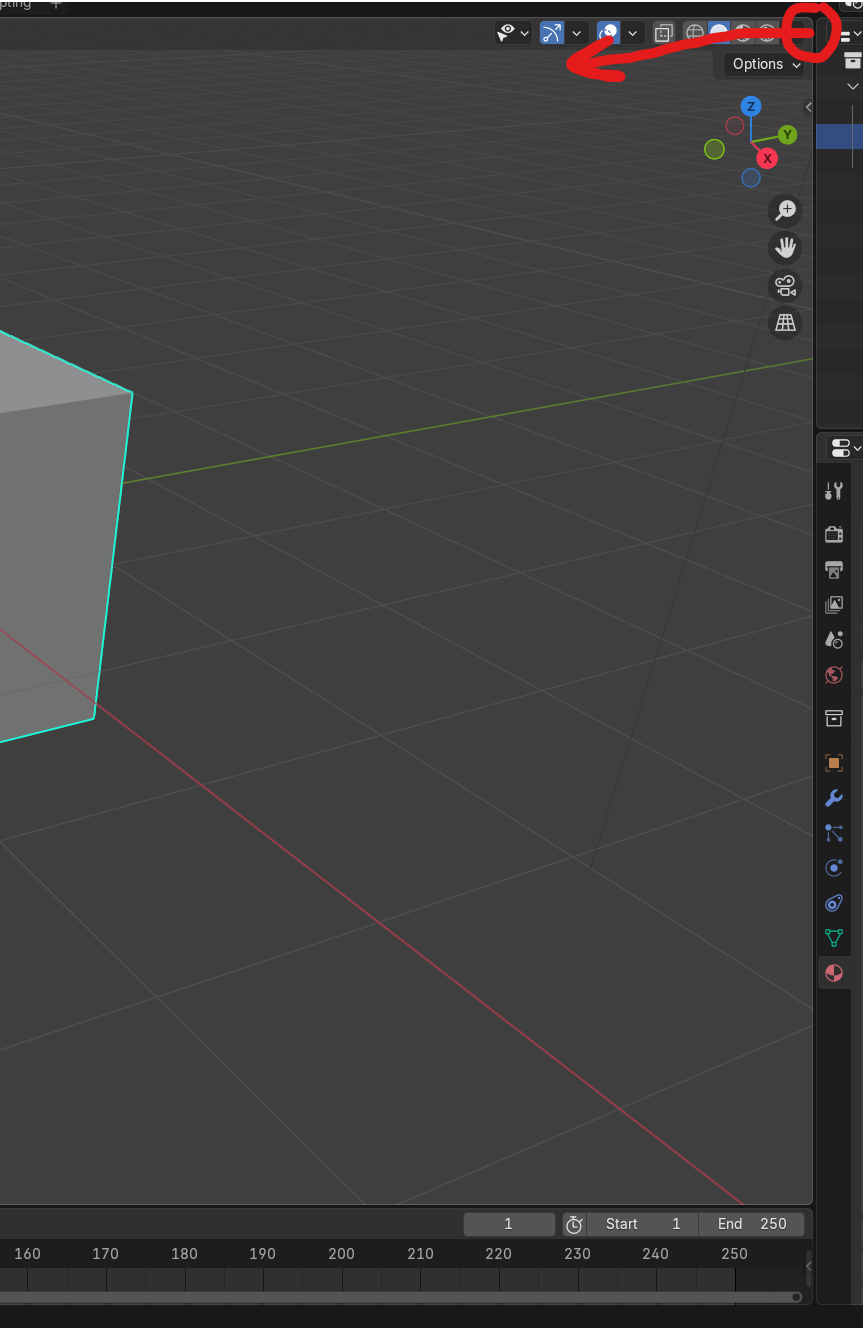Zoom the viewport with the magnifier gizmo
The height and width of the screenshot is (1328, 863).
click(785, 210)
